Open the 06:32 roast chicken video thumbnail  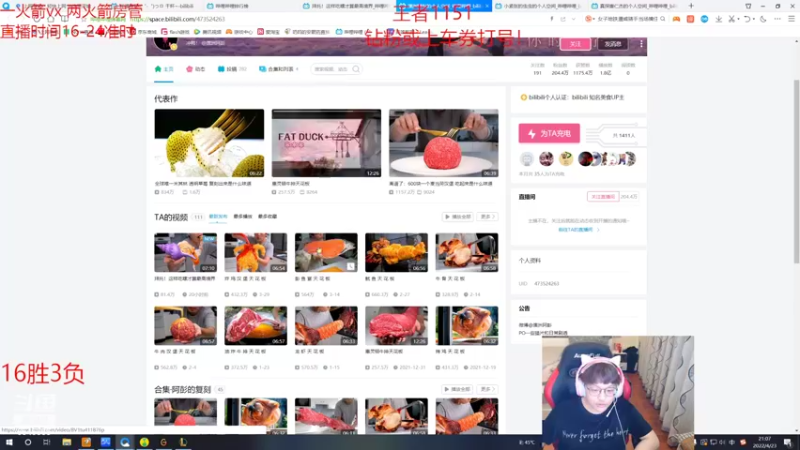click(x=467, y=326)
